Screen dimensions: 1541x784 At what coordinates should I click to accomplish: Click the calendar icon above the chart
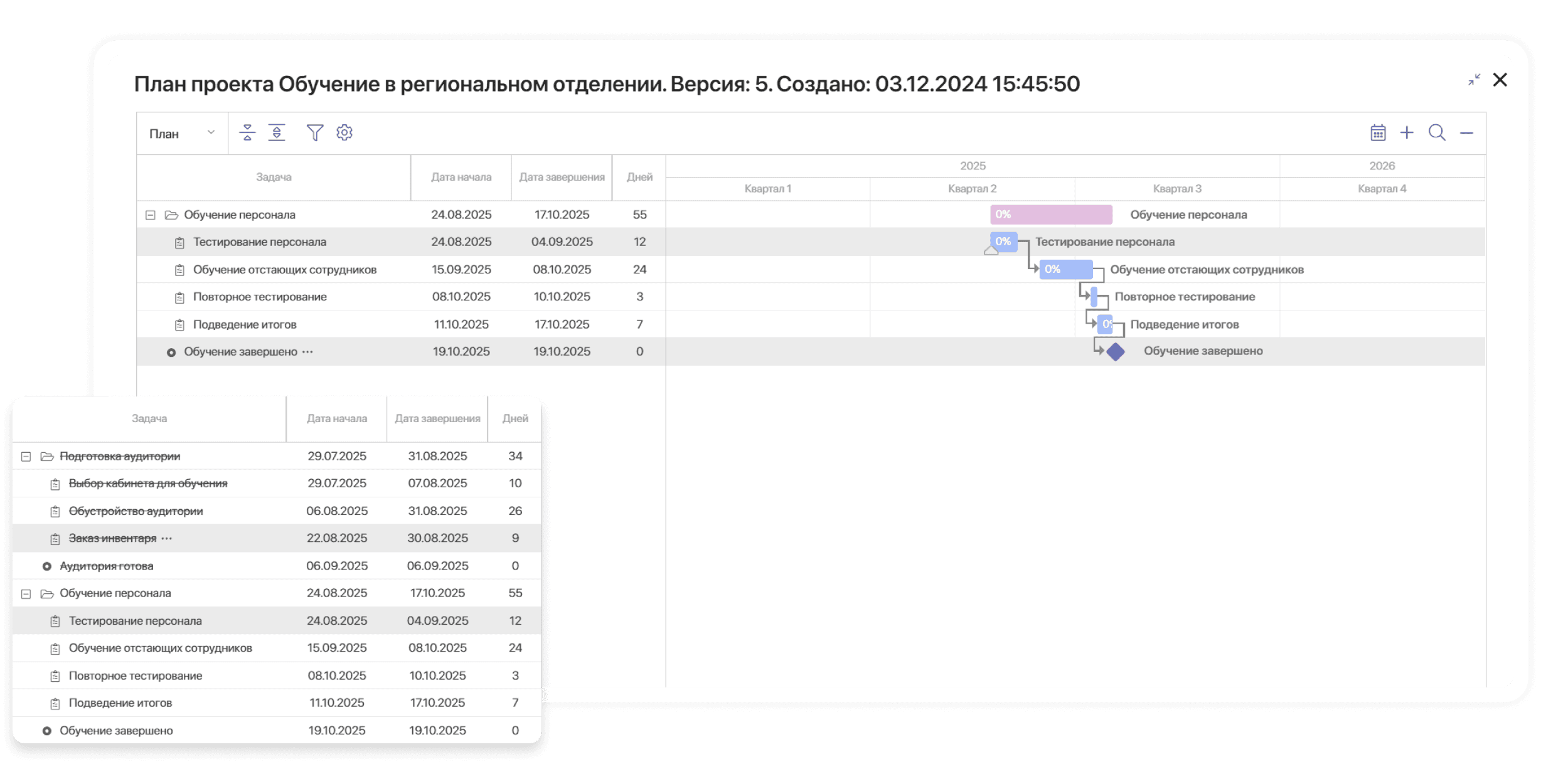pyautogui.click(x=1378, y=132)
